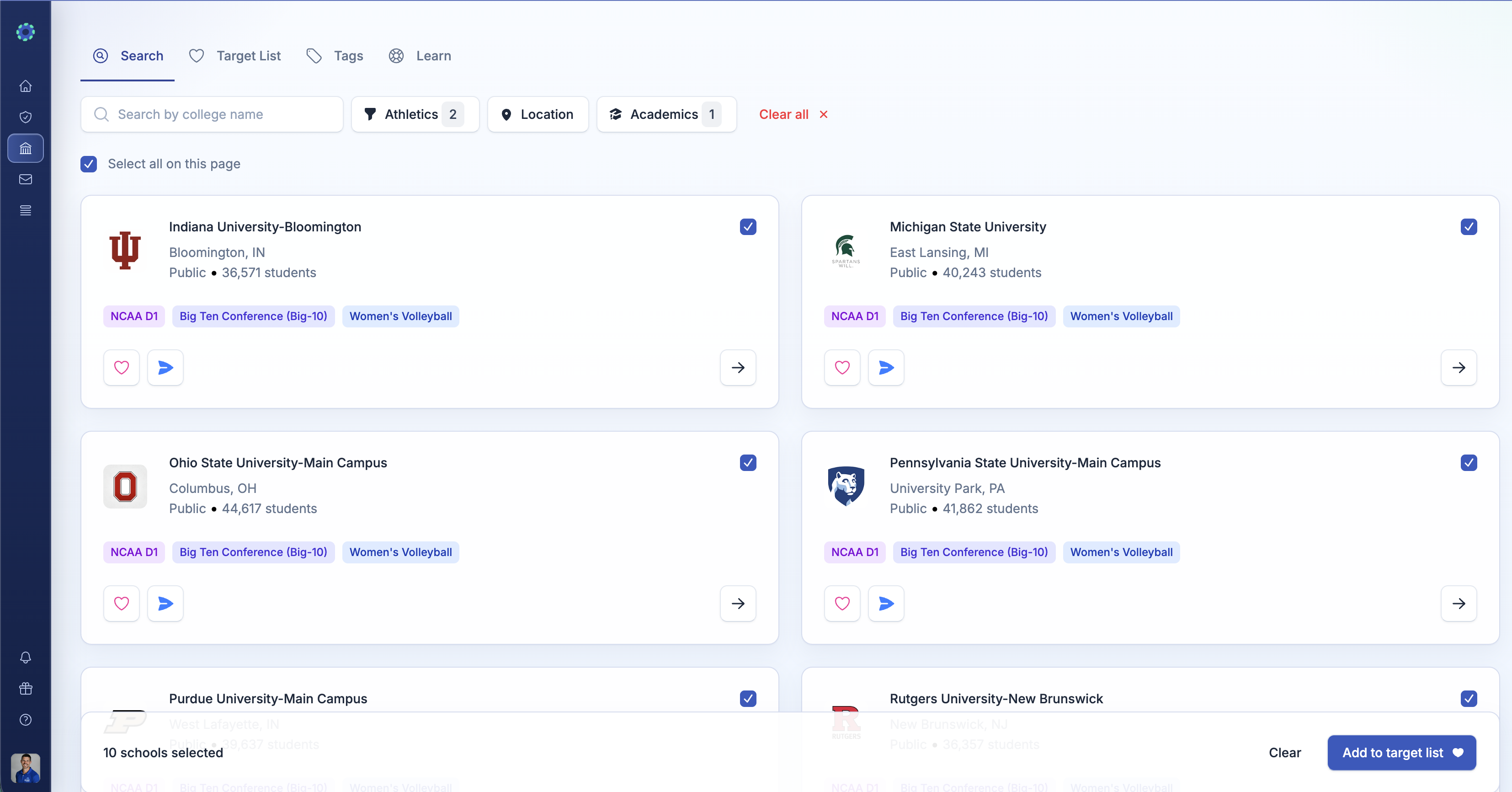Open the gift rewards icon
The image size is (1512, 792).
(25, 689)
